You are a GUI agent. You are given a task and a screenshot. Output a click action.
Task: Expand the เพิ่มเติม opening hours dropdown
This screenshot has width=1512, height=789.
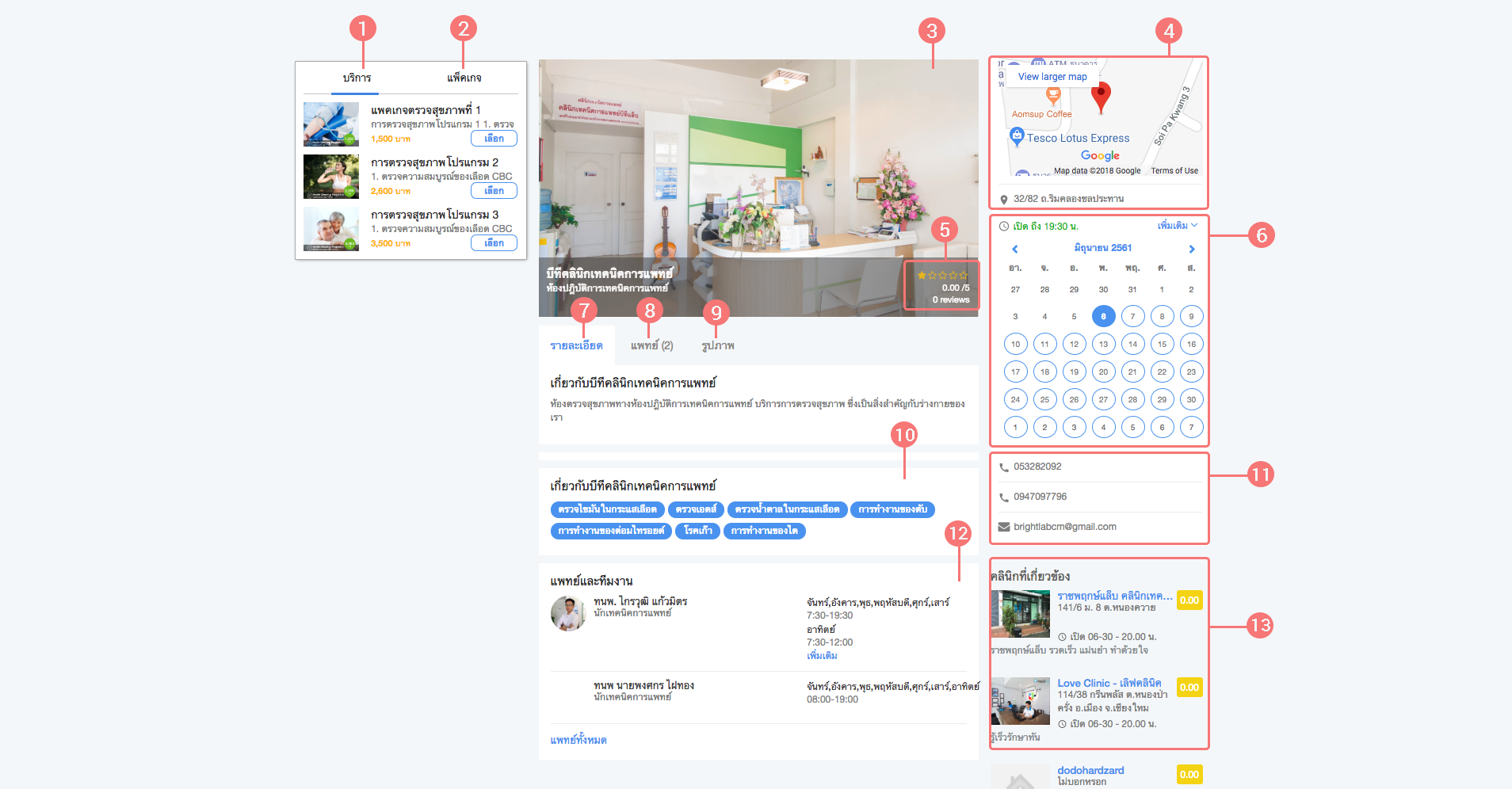click(1178, 226)
